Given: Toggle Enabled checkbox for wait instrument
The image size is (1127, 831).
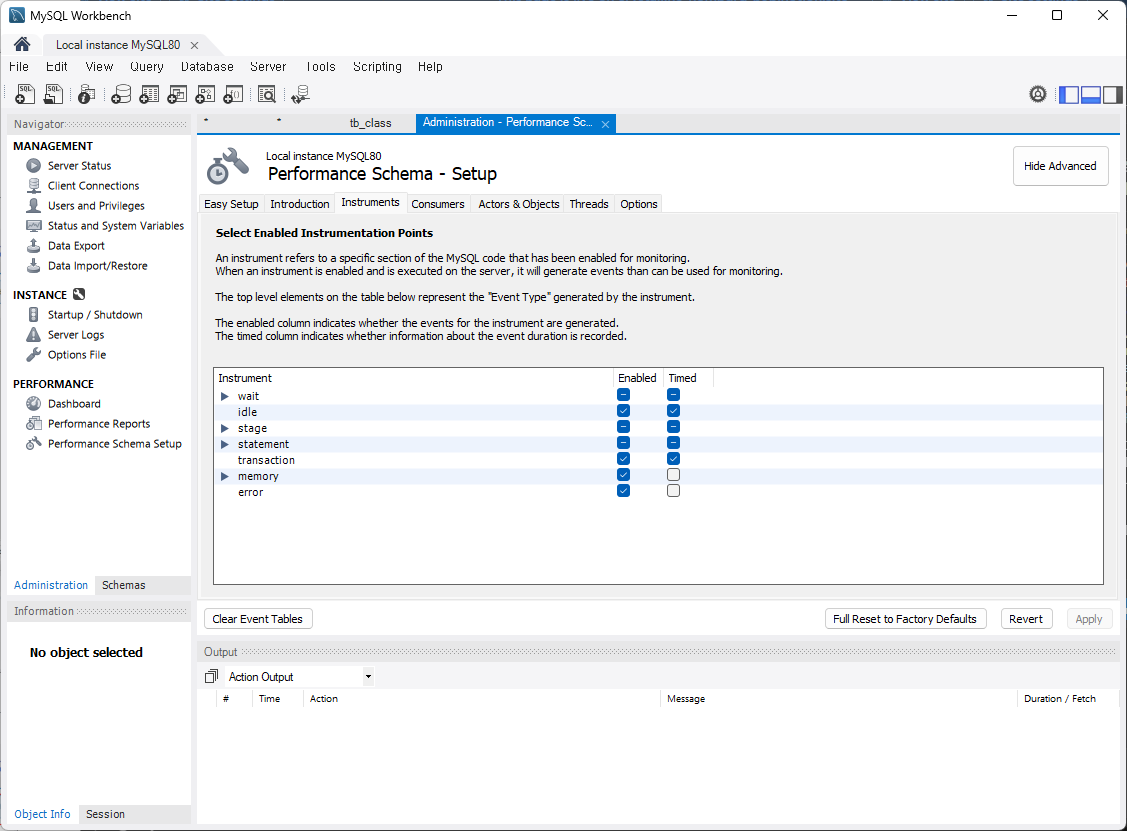Looking at the screenshot, I should (623, 395).
